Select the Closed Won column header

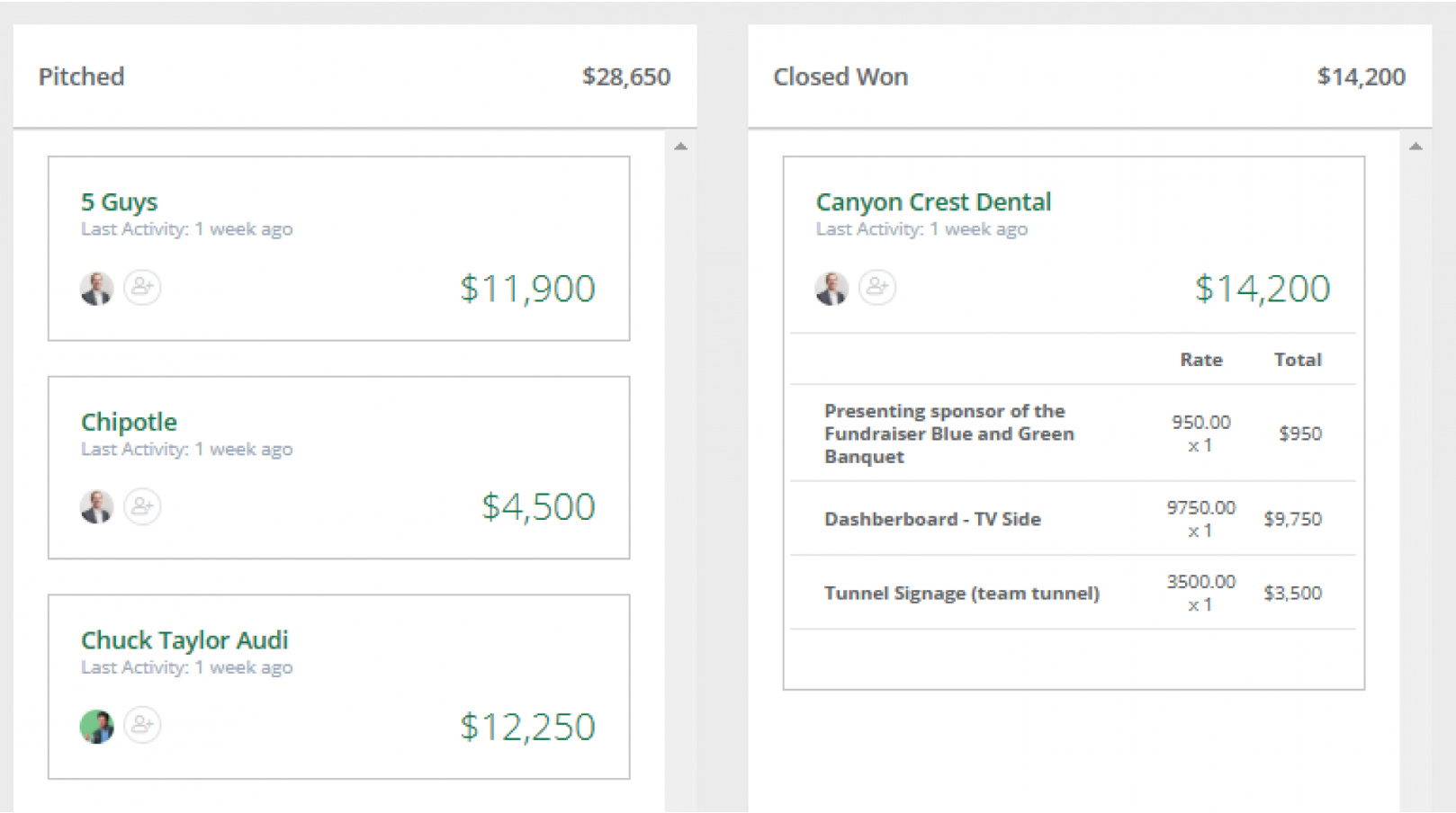(x=840, y=76)
